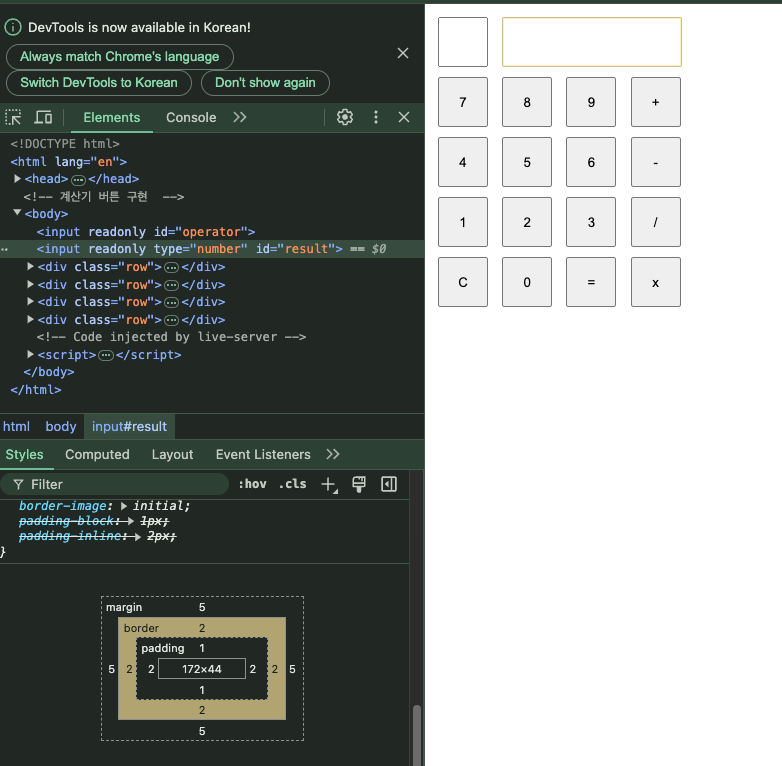Add a new style rule
This screenshot has width=782, height=766.
(329, 484)
